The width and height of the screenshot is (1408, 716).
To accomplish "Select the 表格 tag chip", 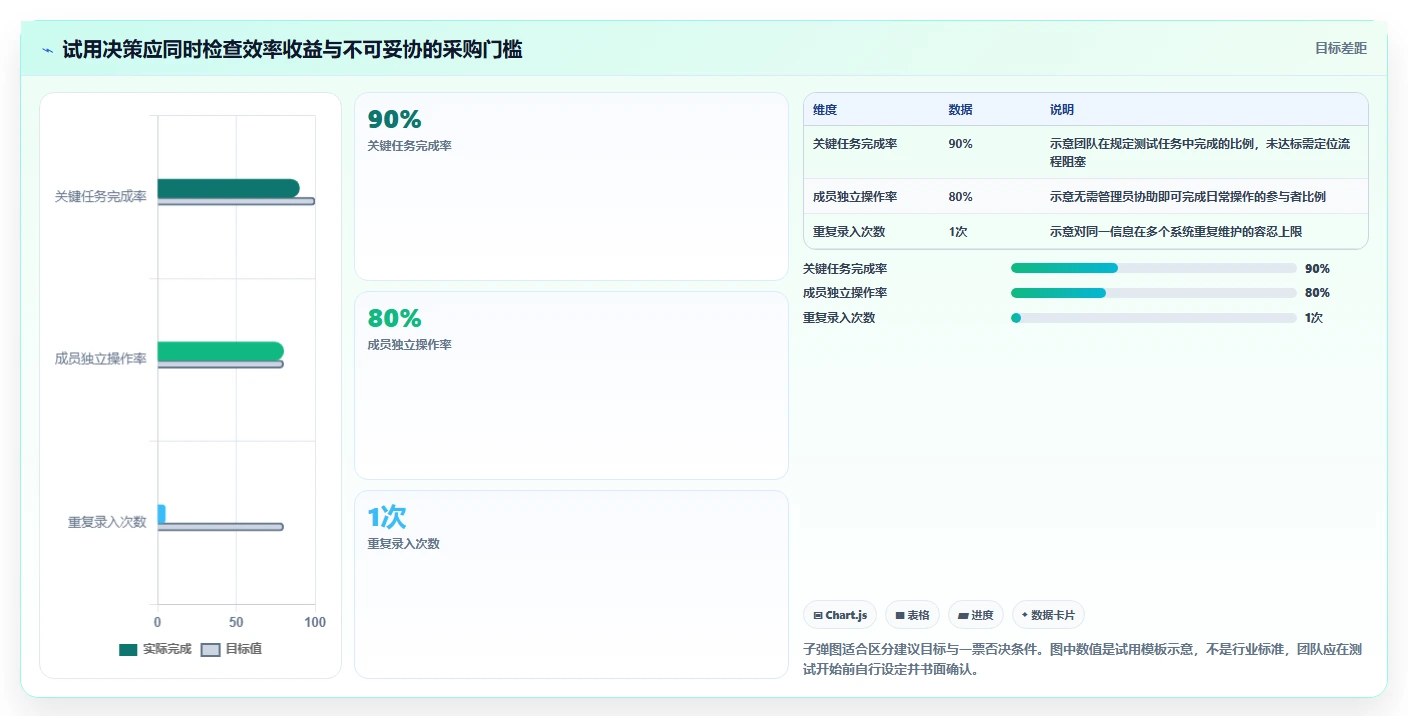I will coord(912,615).
